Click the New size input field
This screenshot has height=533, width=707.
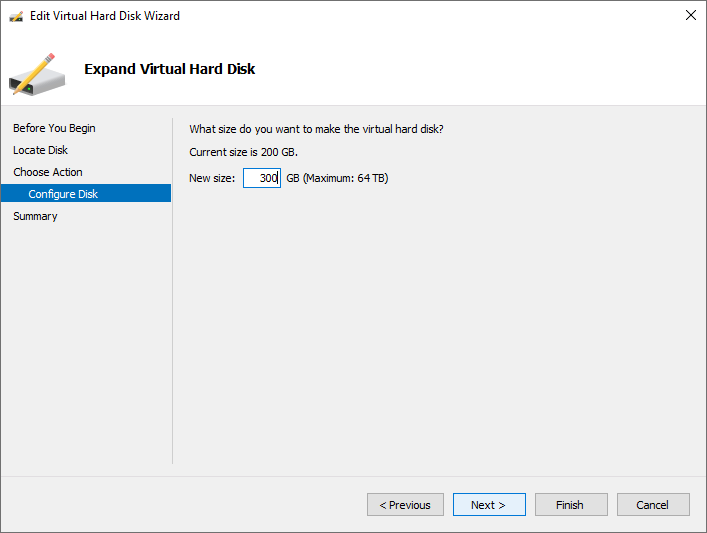click(x=261, y=178)
